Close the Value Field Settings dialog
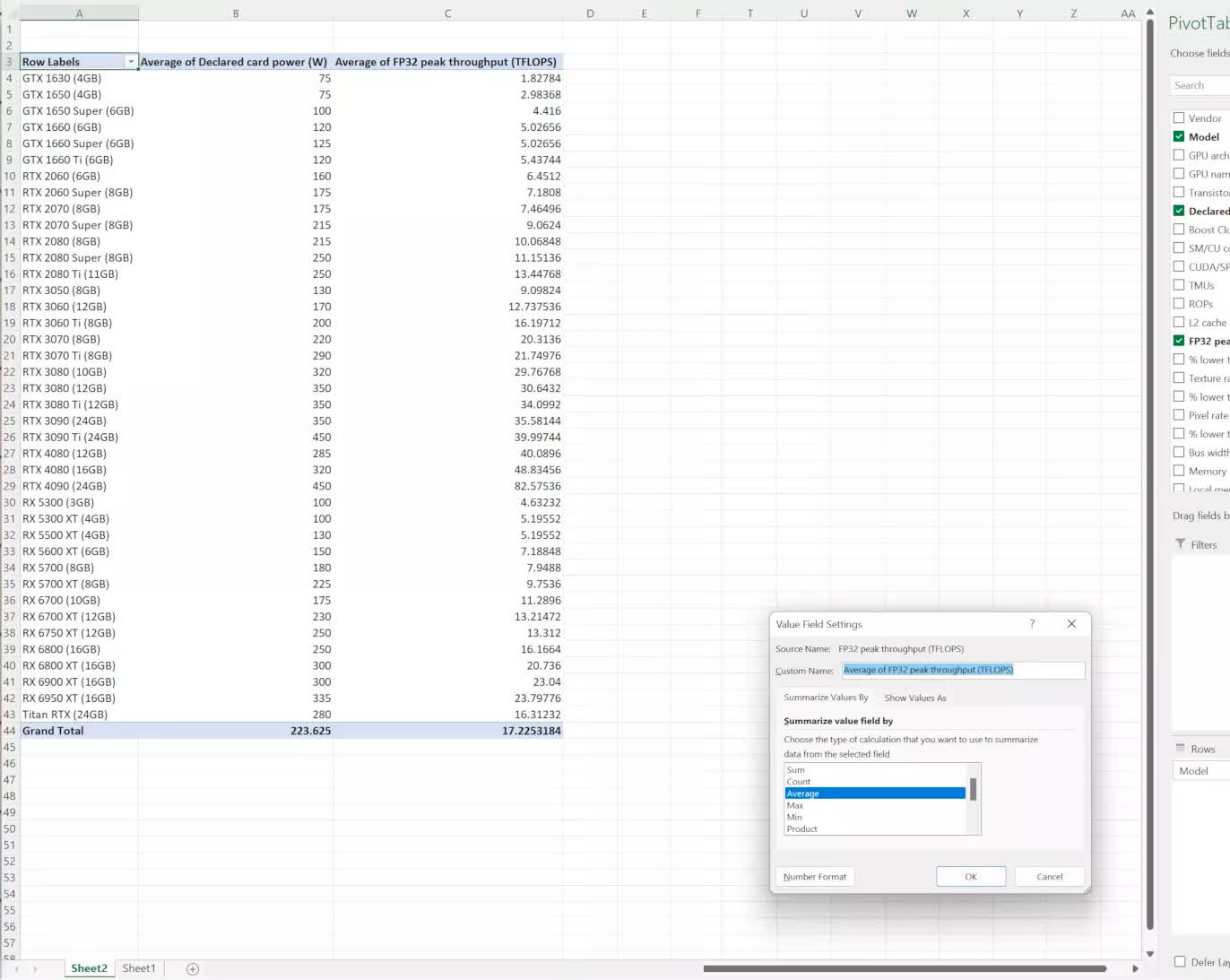Viewport: 1230px width, 980px height. pyautogui.click(x=1071, y=623)
